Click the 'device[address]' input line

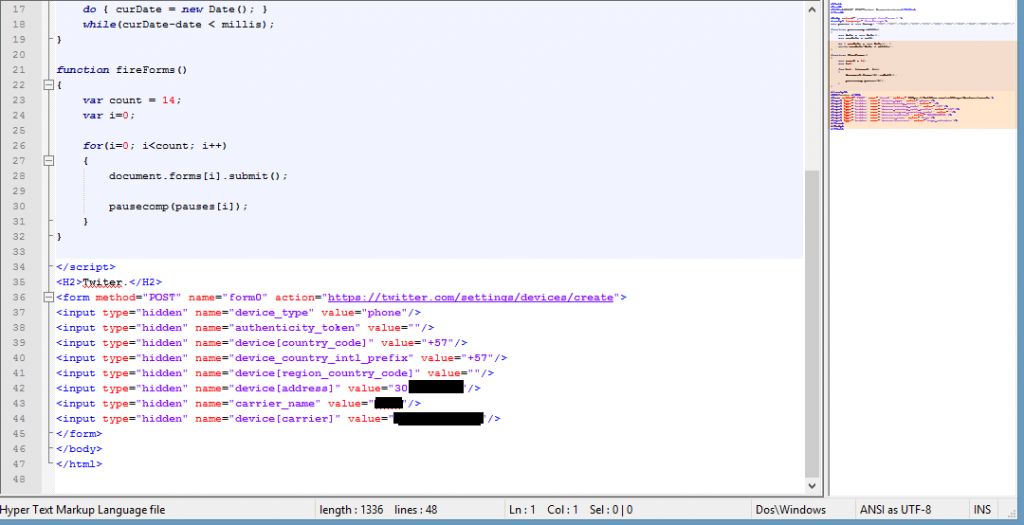tap(268, 389)
